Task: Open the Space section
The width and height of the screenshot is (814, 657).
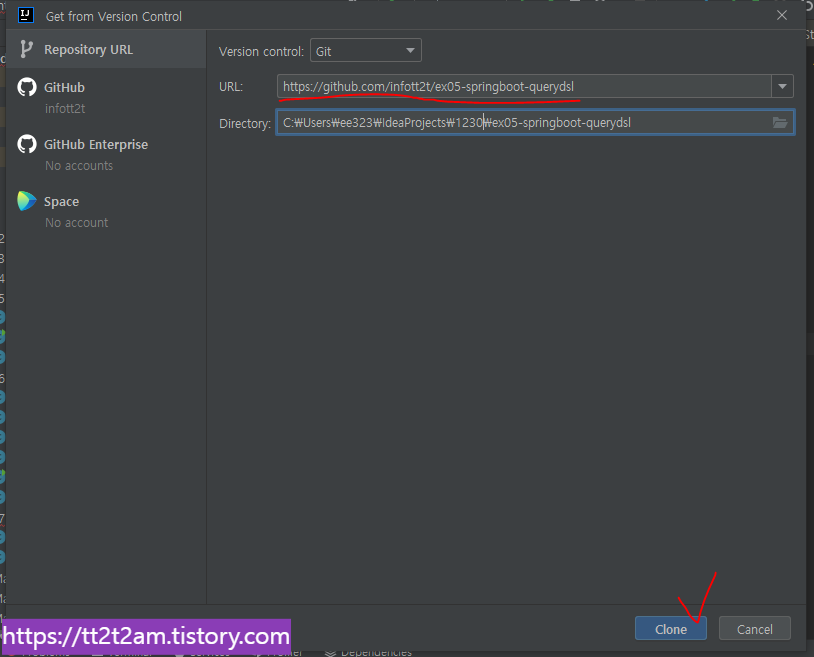Action: (x=106, y=211)
